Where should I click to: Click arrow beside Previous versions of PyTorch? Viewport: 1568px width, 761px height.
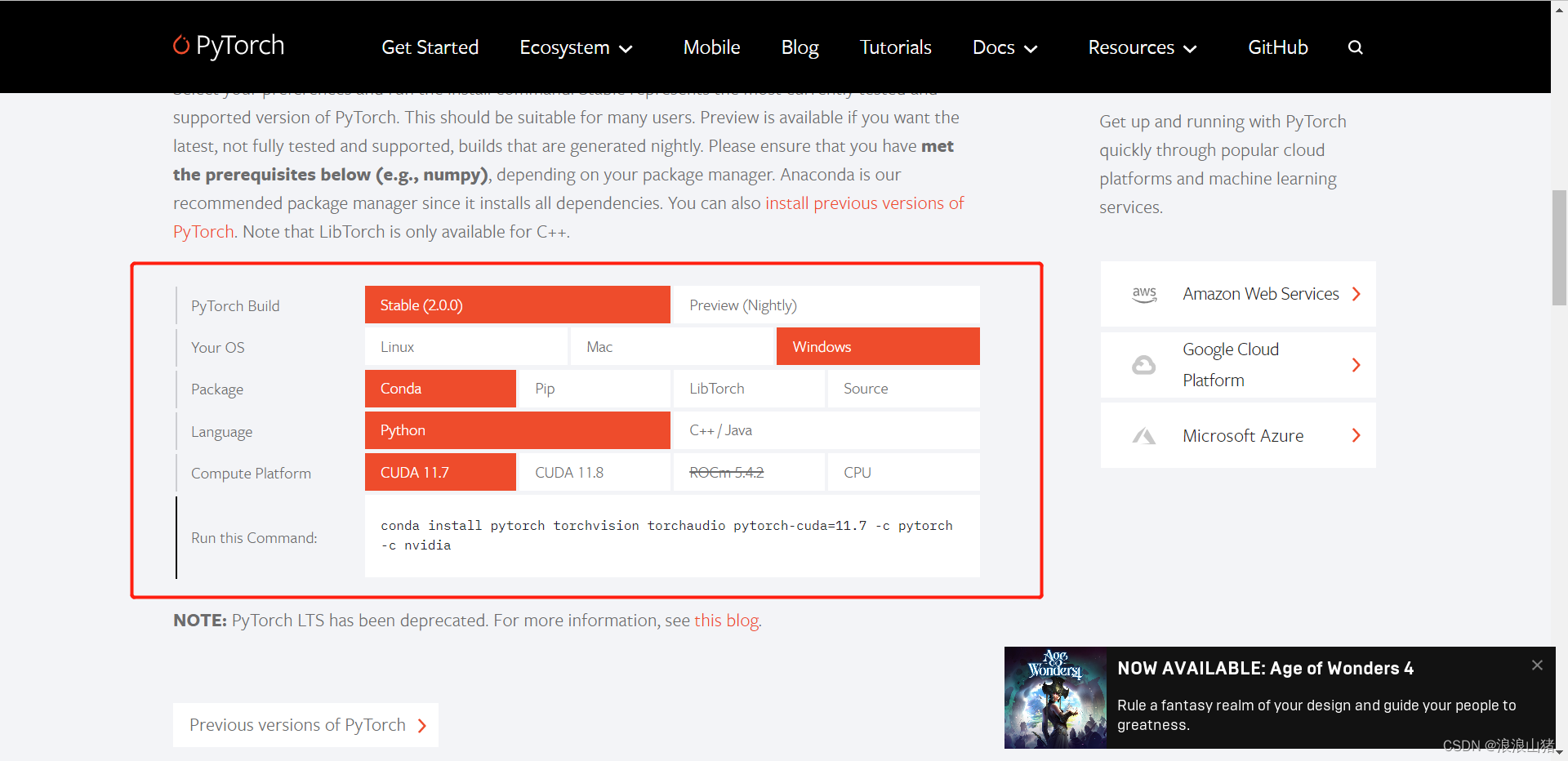(x=422, y=726)
